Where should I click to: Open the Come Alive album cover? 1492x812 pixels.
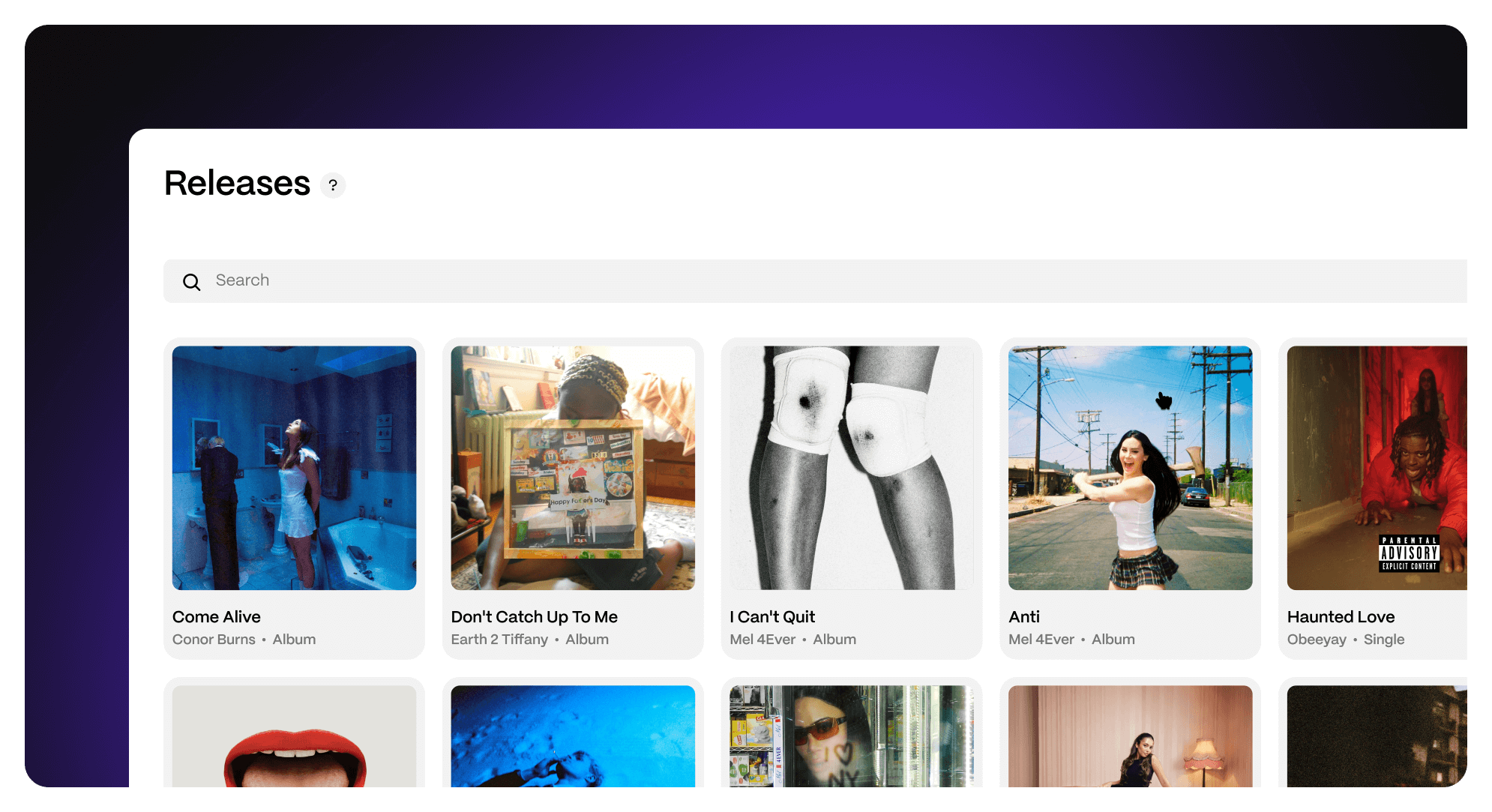[x=294, y=468]
